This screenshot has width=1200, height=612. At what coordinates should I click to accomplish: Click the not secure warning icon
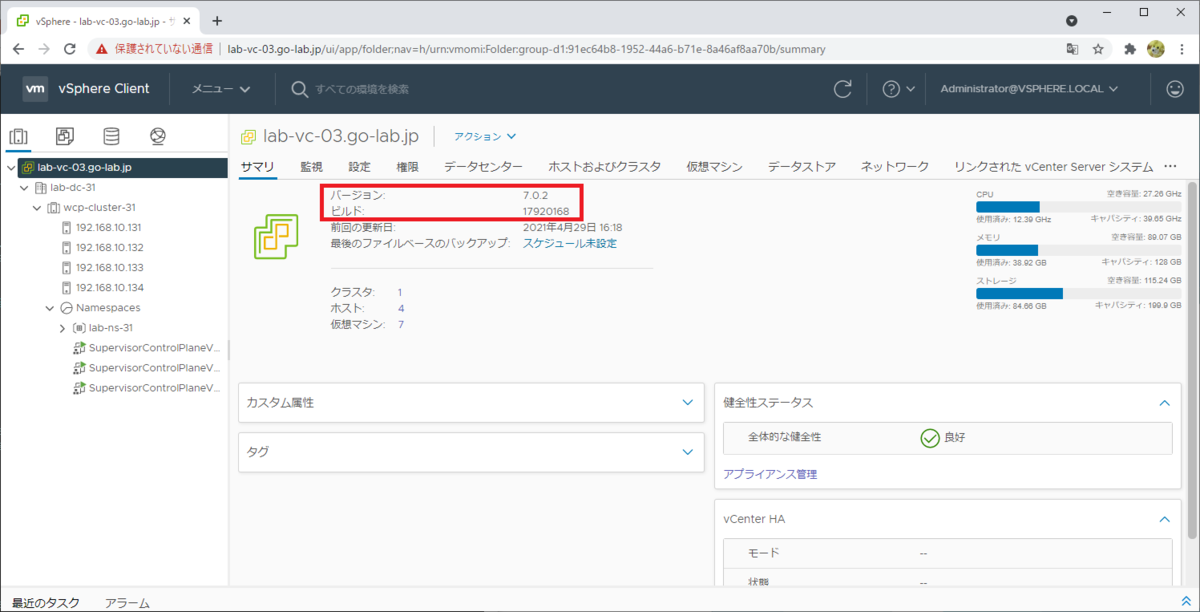(x=102, y=48)
